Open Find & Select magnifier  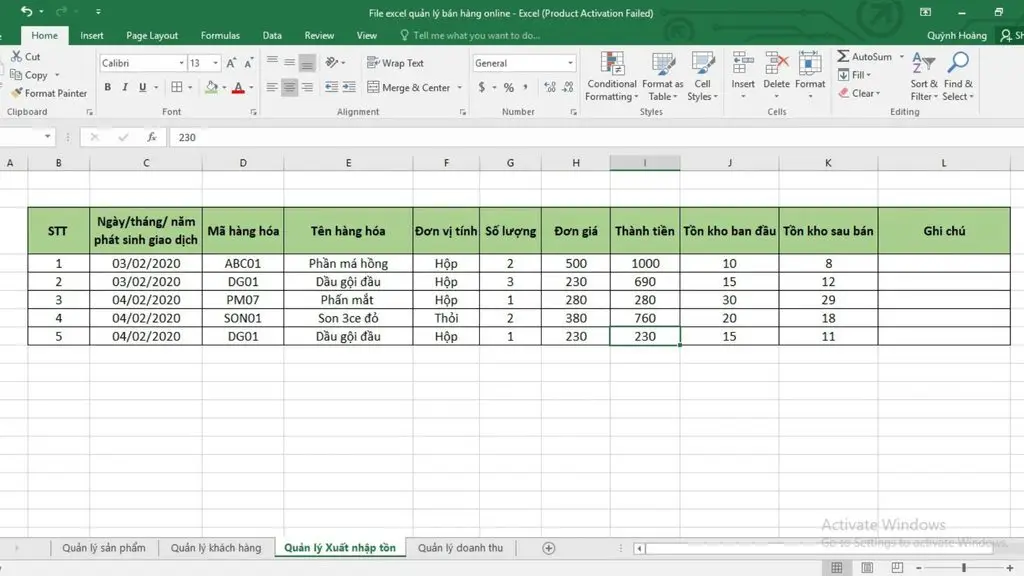coord(958,76)
